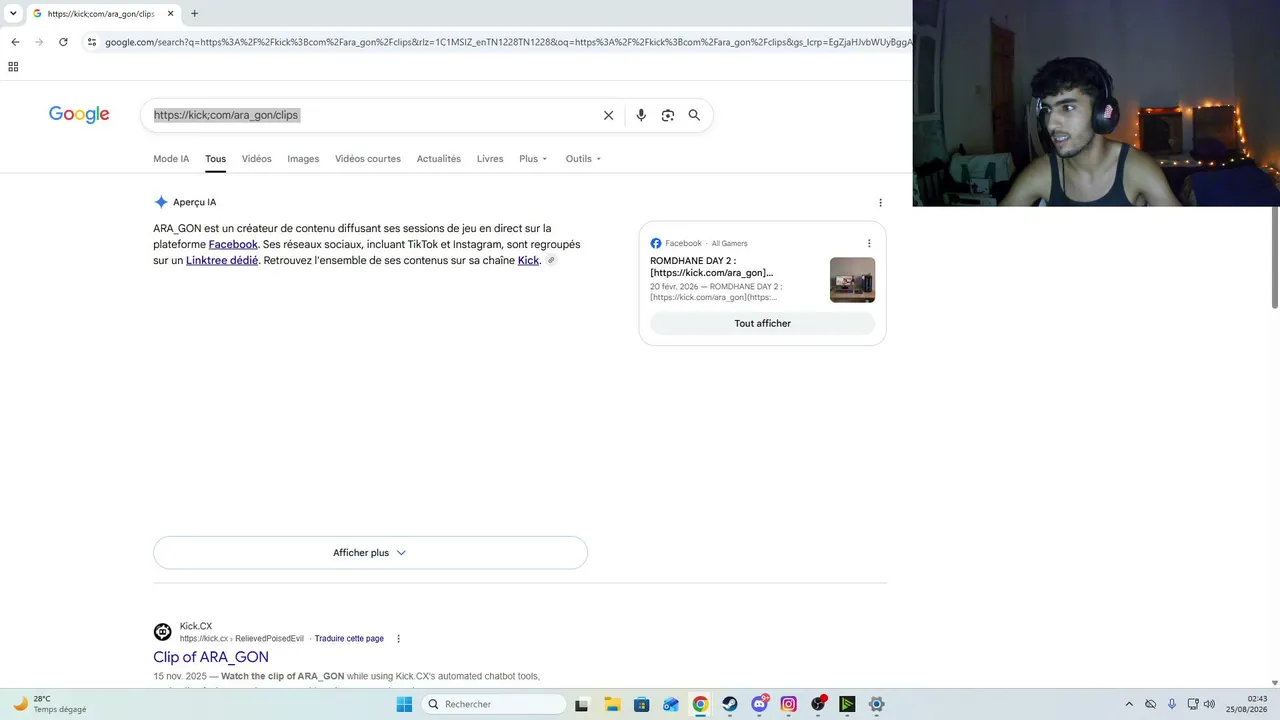Image resolution: width=1280 pixels, height=720 pixels.
Task: Switch to Vidéos results tab
Action: [x=257, y=159]
